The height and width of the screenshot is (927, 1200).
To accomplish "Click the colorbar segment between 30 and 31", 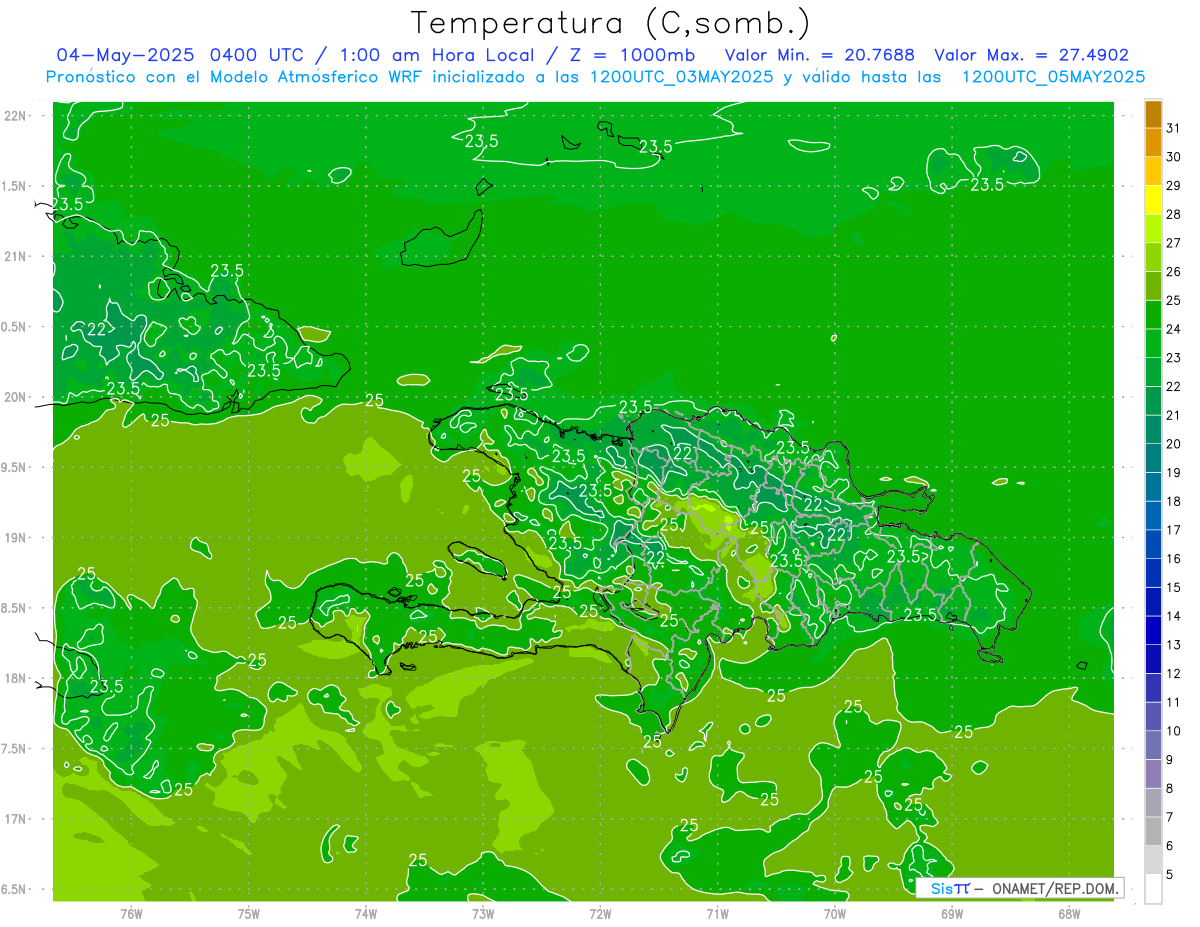I will point(1153,143).
